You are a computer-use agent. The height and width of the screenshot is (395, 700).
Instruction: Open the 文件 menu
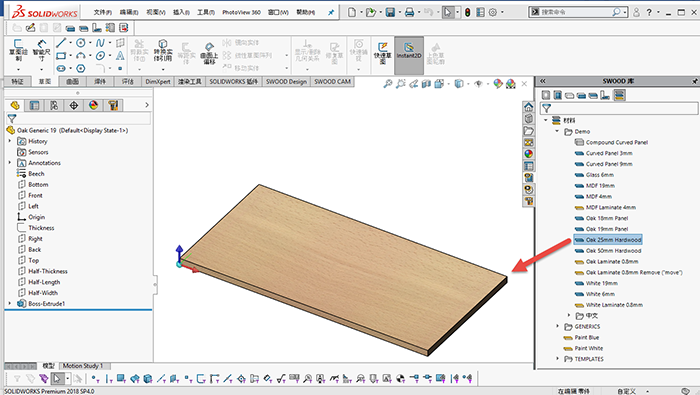(x=103, y=12)
